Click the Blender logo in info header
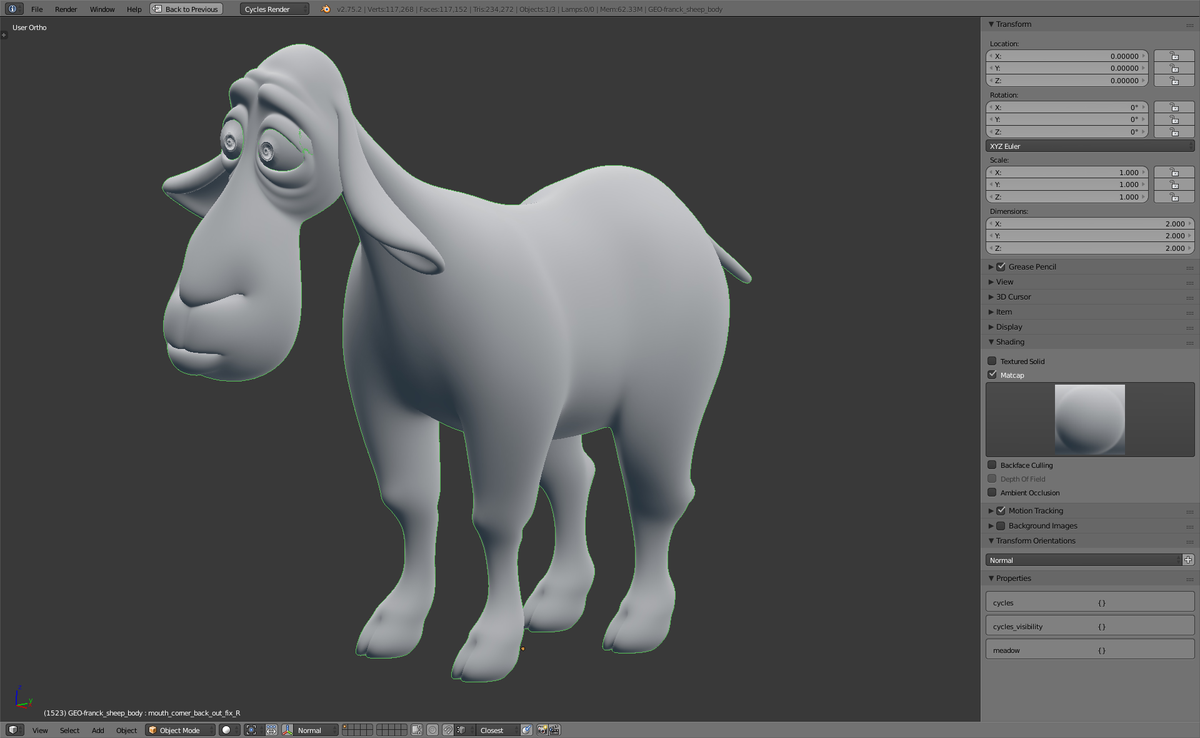Viewport: 1200px width, 738px height. pyautogui.click(x=327, y=9)
